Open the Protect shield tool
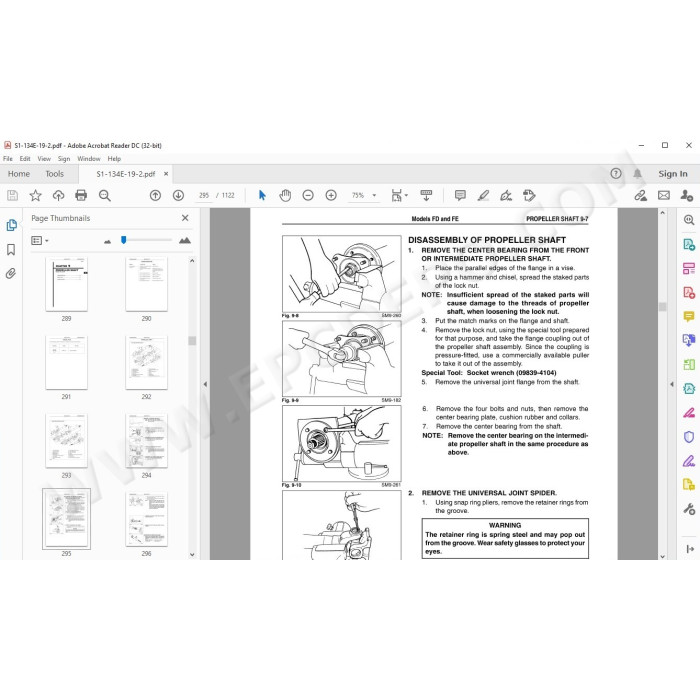This screenshot has height=700, width=700. pyautogui.click(x=689, y=437)
